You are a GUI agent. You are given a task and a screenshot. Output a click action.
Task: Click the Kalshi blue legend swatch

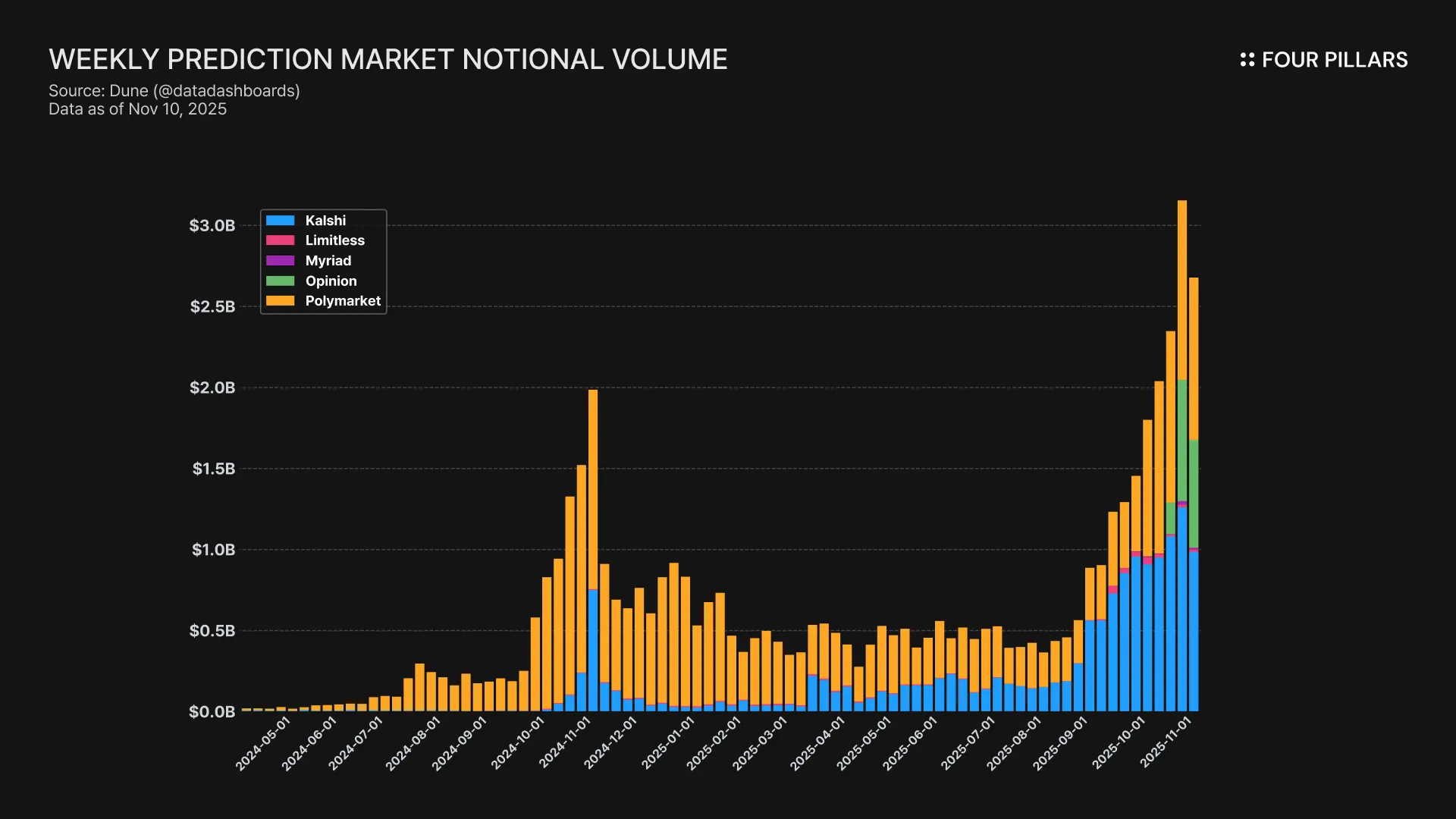pyautogui.click(x=280, y=221)
